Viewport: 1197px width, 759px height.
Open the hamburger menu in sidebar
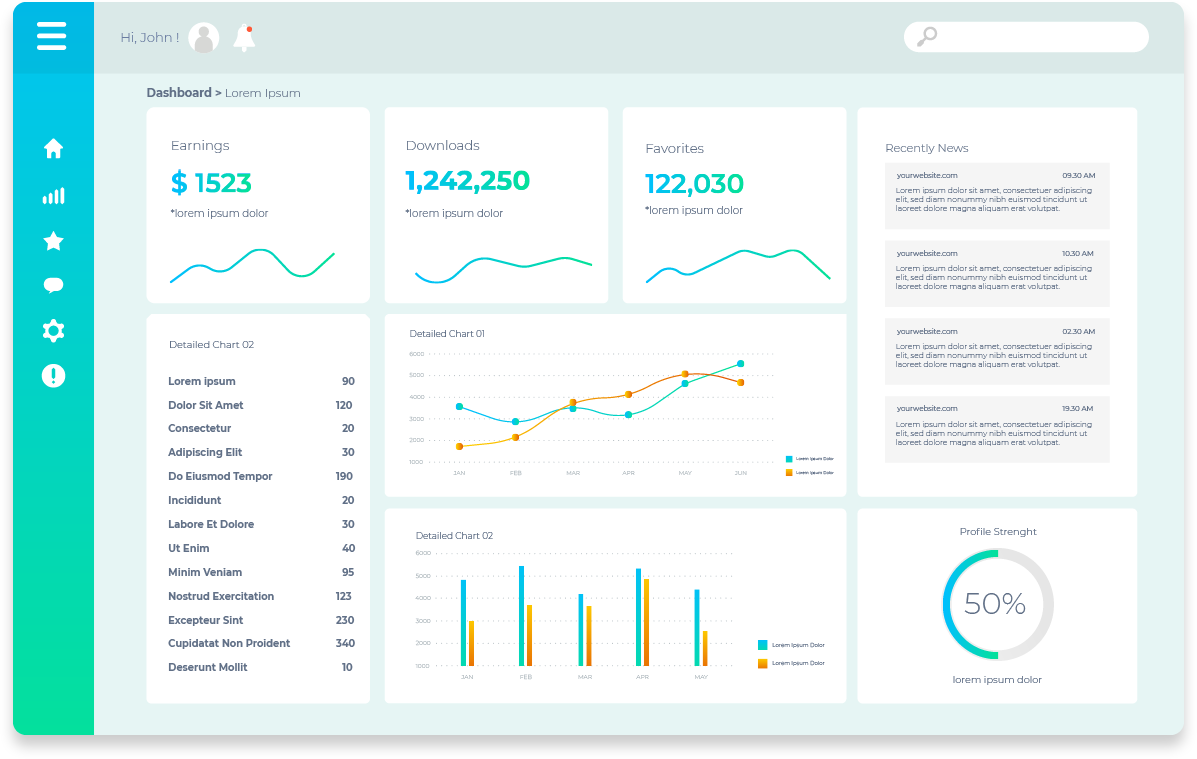point(51,36)
